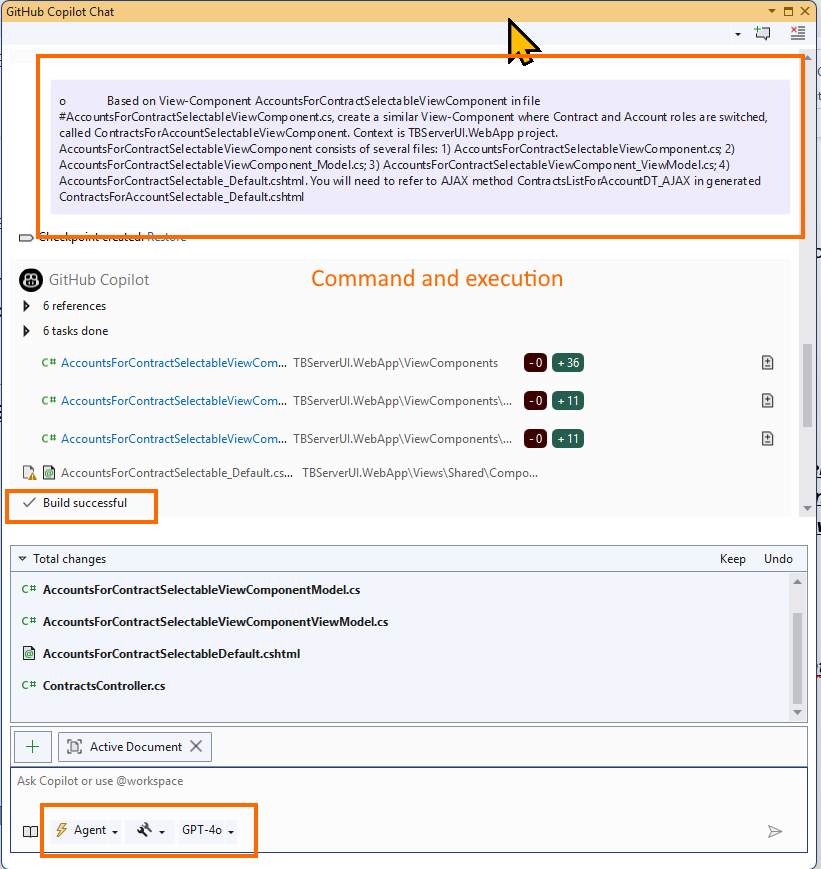Keep all total changes
This screenshot has width=821, height=869.
[732, 559]
